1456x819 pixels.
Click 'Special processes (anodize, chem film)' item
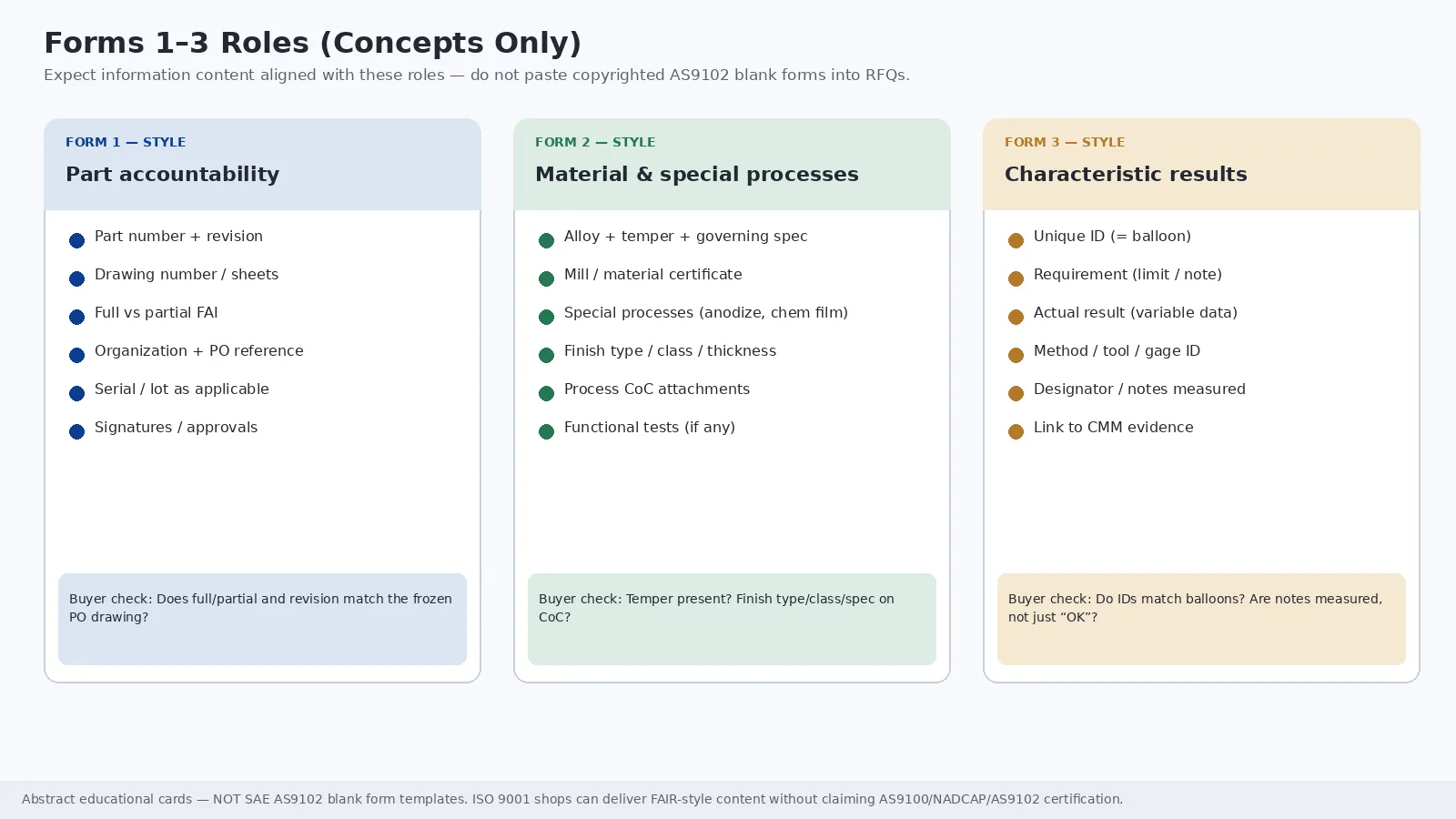(x=706, y=312)
